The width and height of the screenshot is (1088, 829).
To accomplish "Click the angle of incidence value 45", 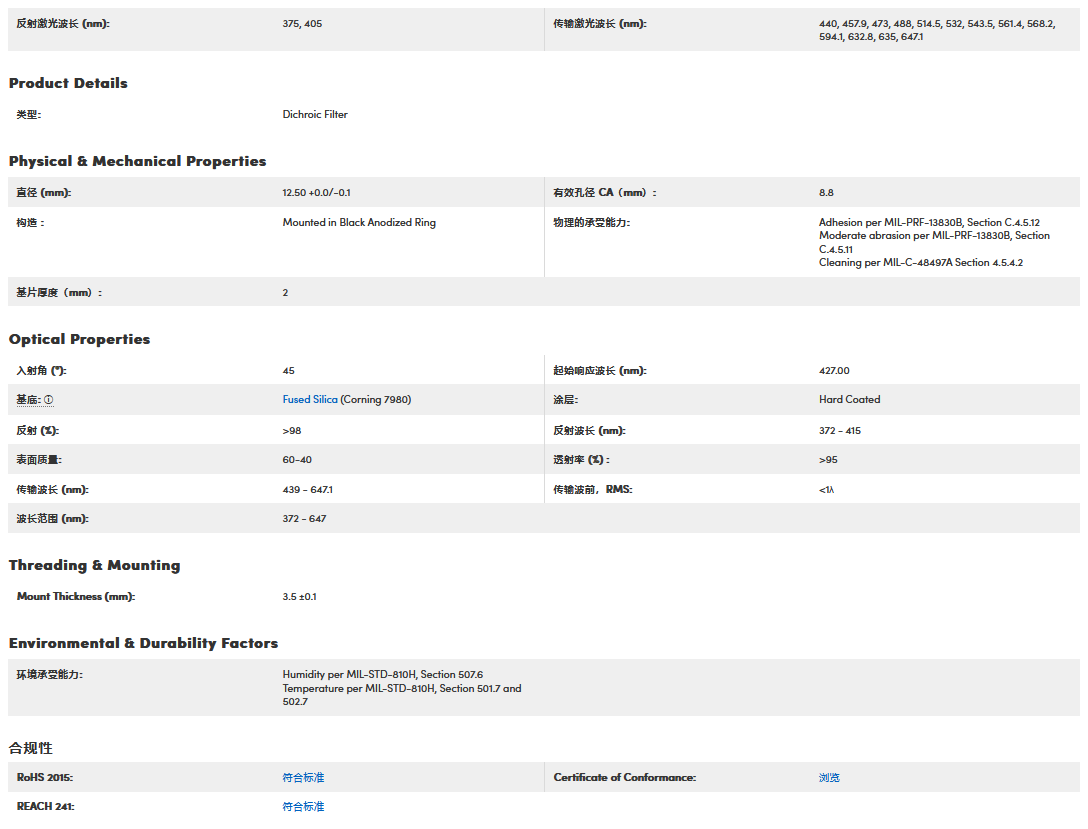I will (289, 371).
